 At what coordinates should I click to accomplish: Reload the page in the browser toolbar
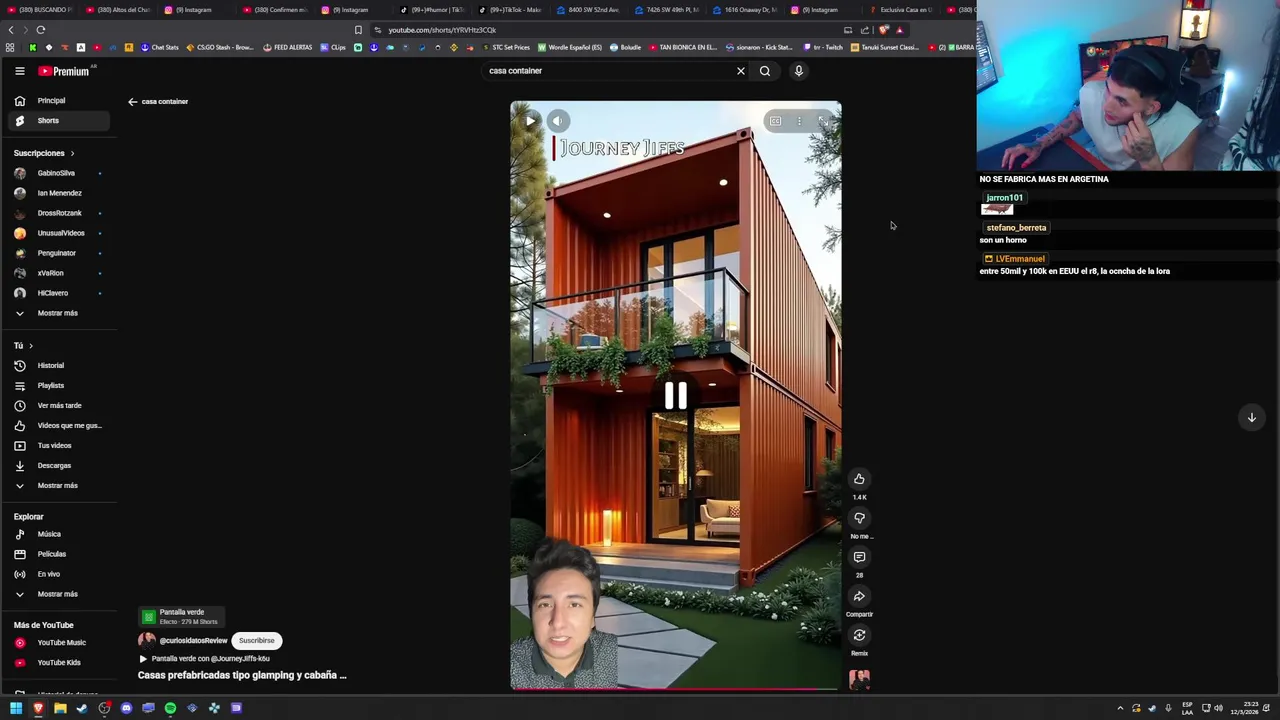tap(40, 30)
